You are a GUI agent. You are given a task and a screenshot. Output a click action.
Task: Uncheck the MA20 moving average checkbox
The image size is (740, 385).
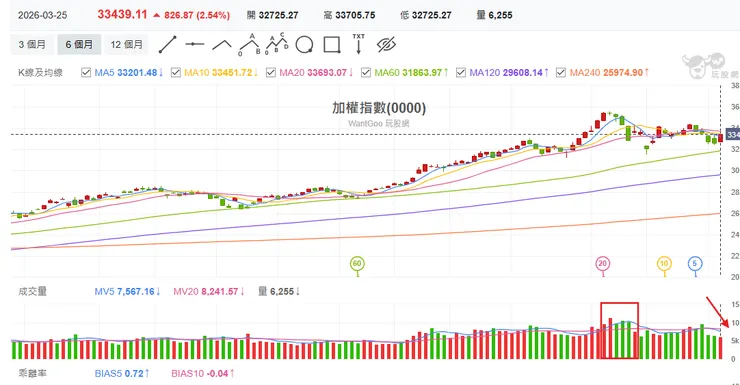tap(271, 73)
